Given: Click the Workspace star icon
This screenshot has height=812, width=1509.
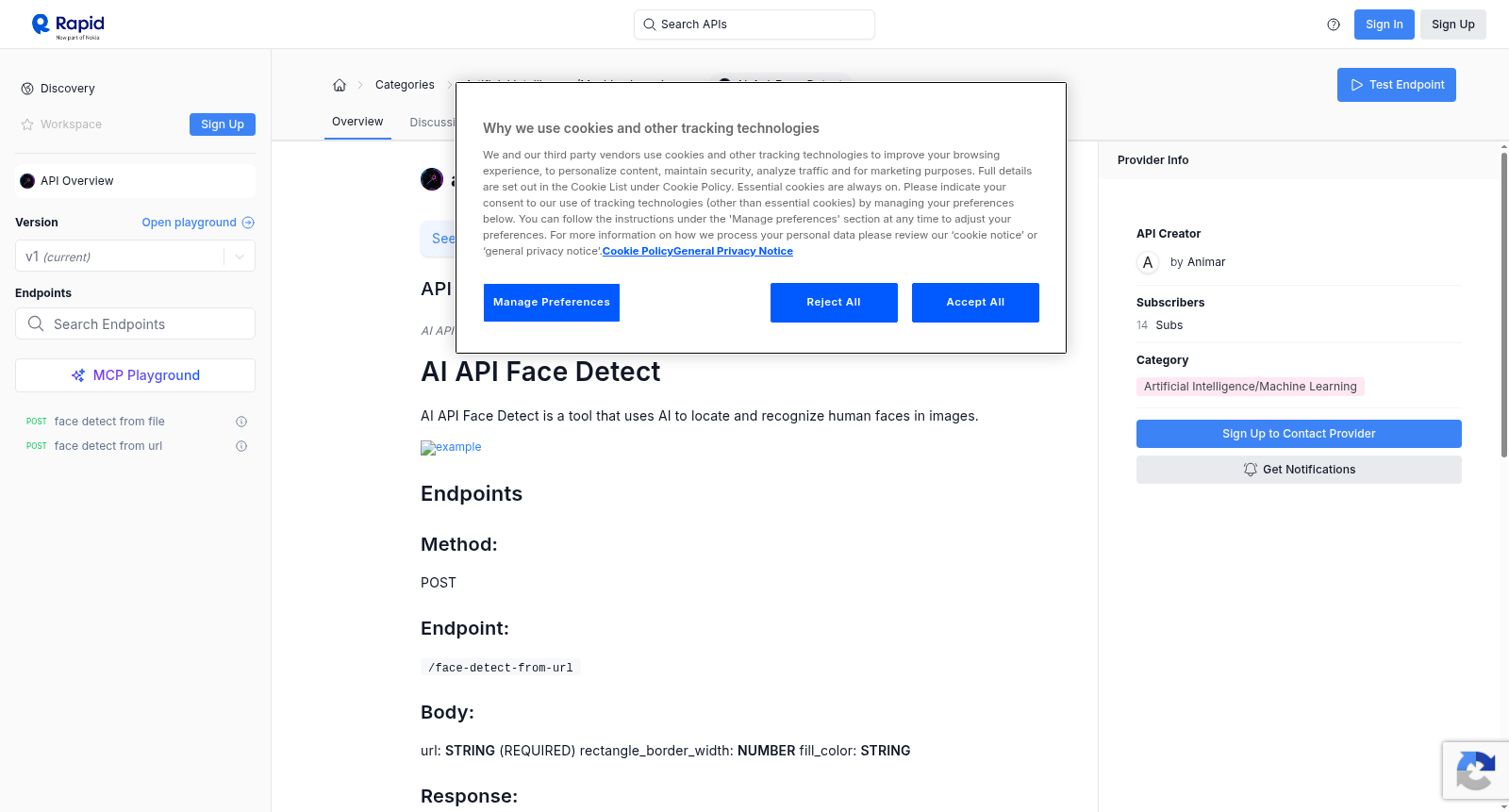Looking at the screenshot, I should click(27, 124).
